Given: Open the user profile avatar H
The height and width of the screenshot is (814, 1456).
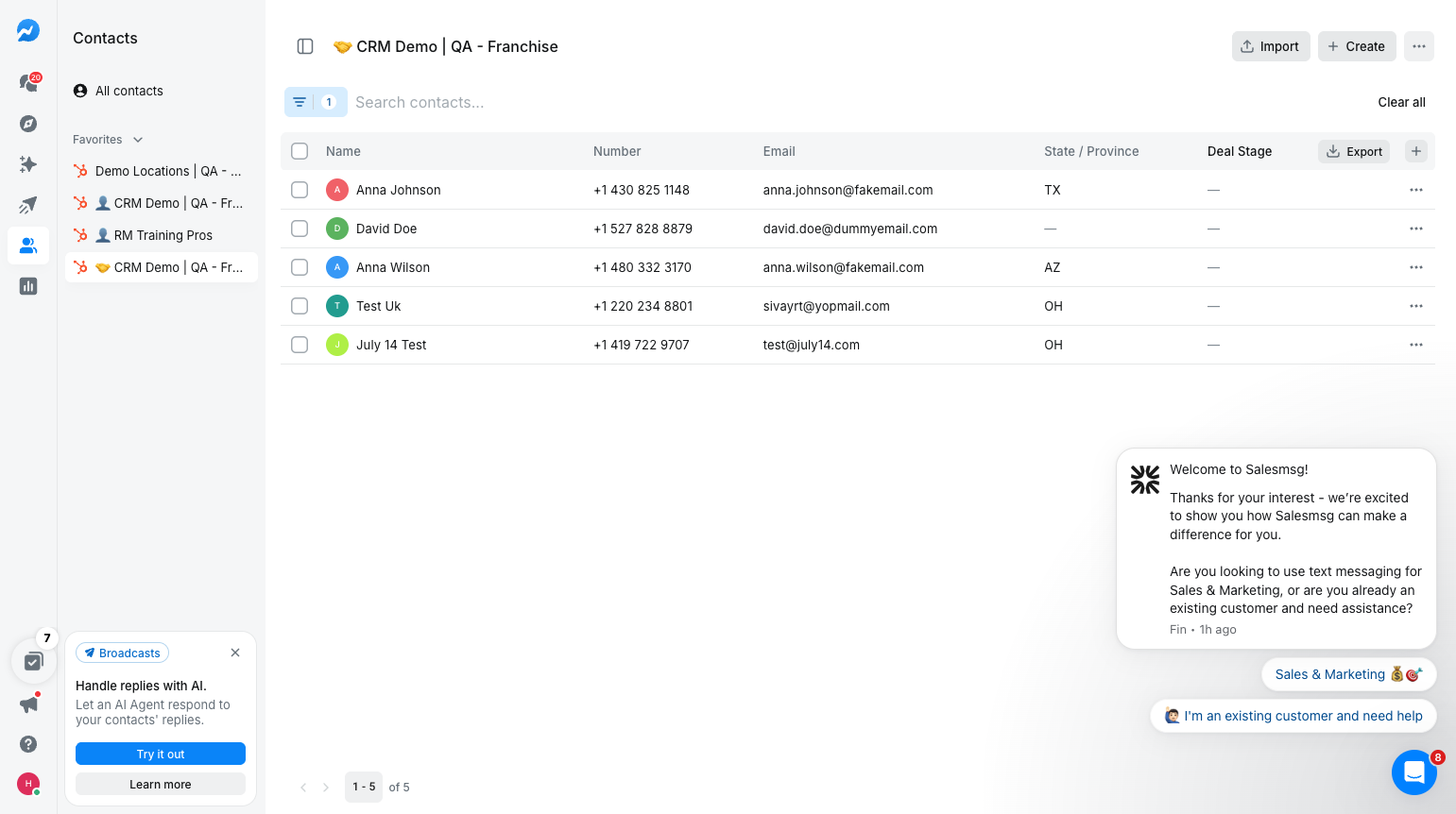Looking at the screenshot, I should pos(28,784).
